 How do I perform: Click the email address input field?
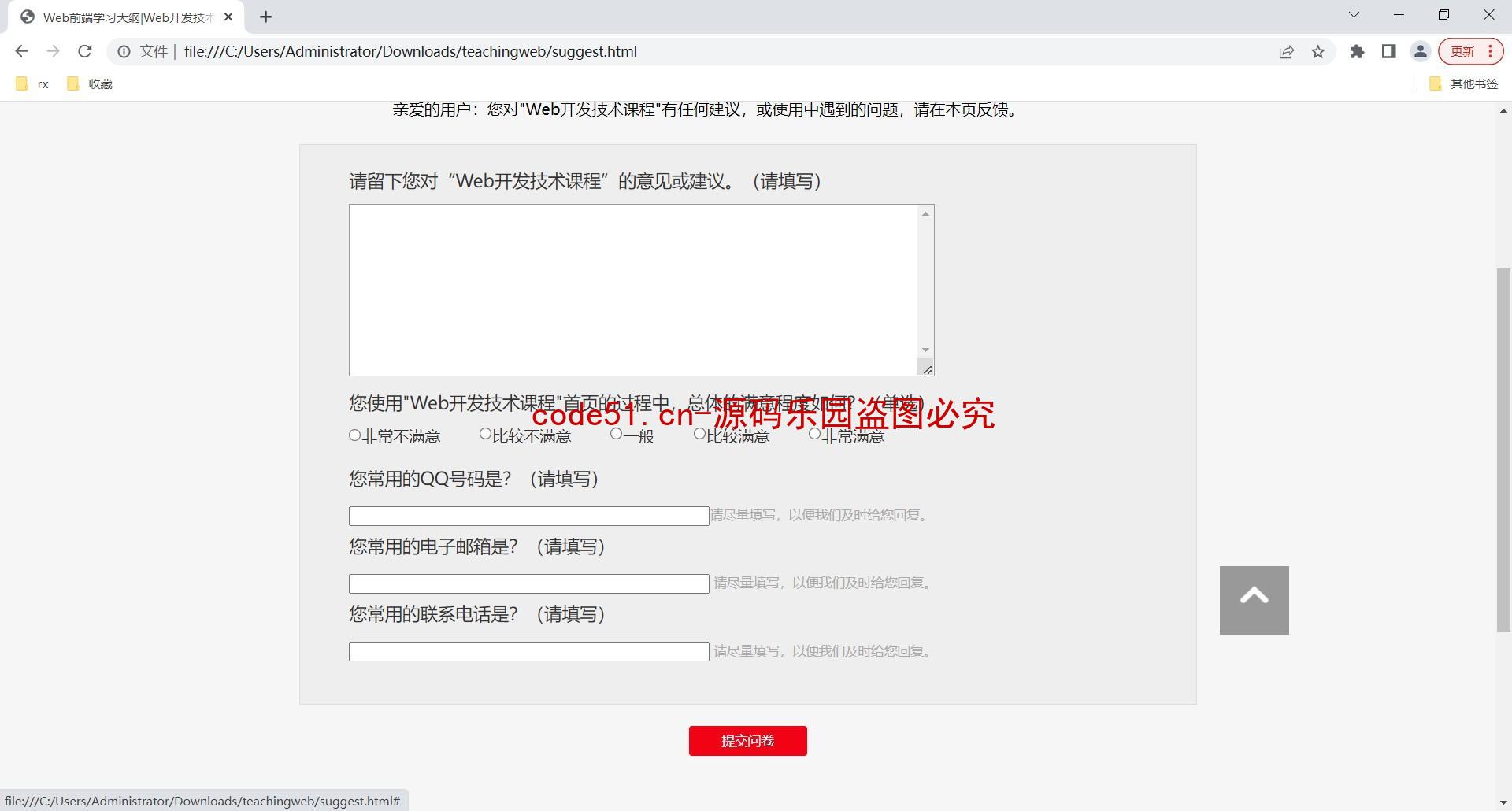click(x=529, y=583)
